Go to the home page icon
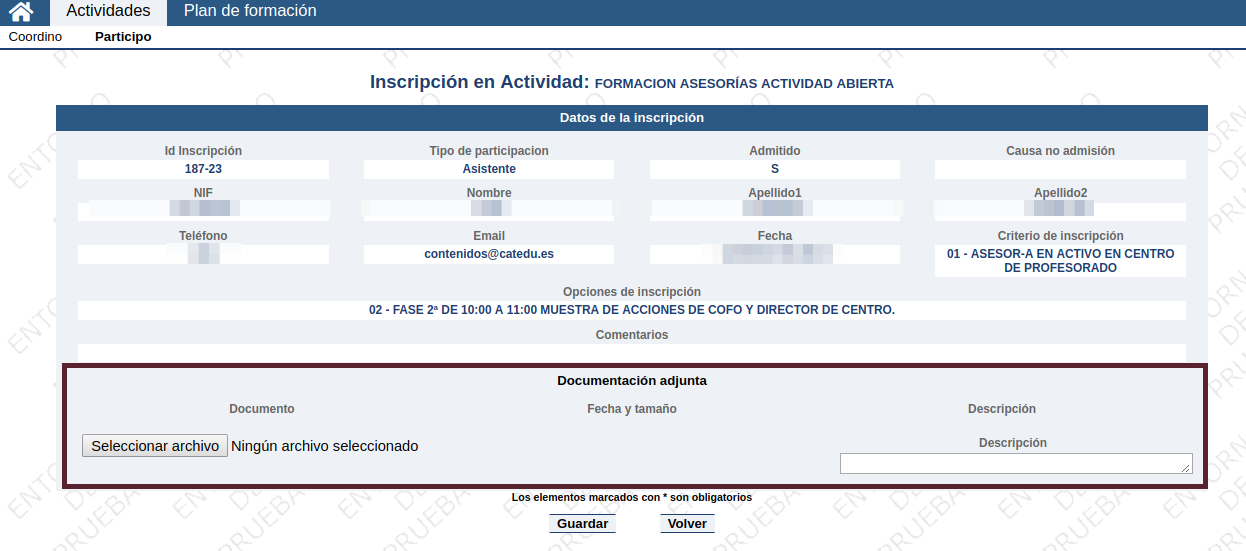1246x551 pixels. [22, 12]
